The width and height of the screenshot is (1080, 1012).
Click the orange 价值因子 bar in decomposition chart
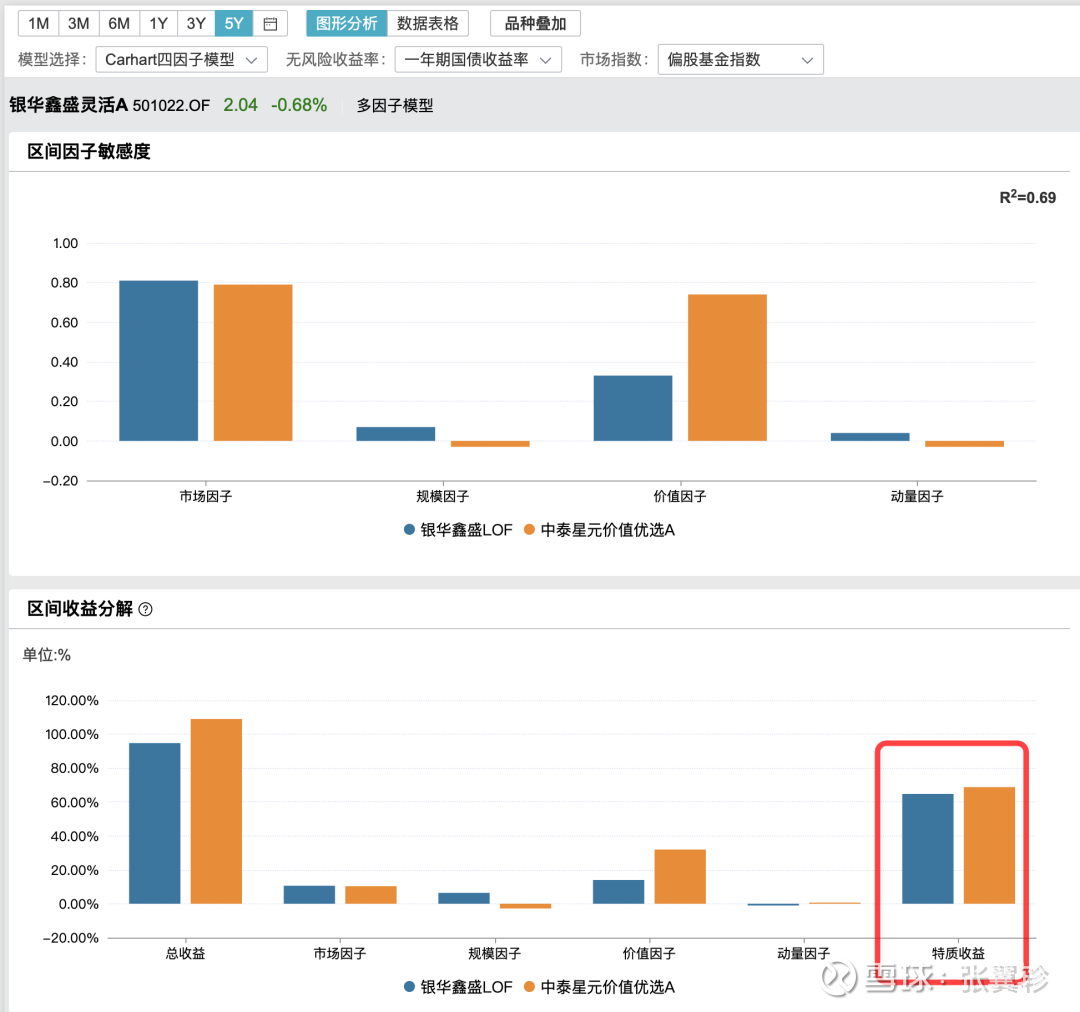[680, 876]
